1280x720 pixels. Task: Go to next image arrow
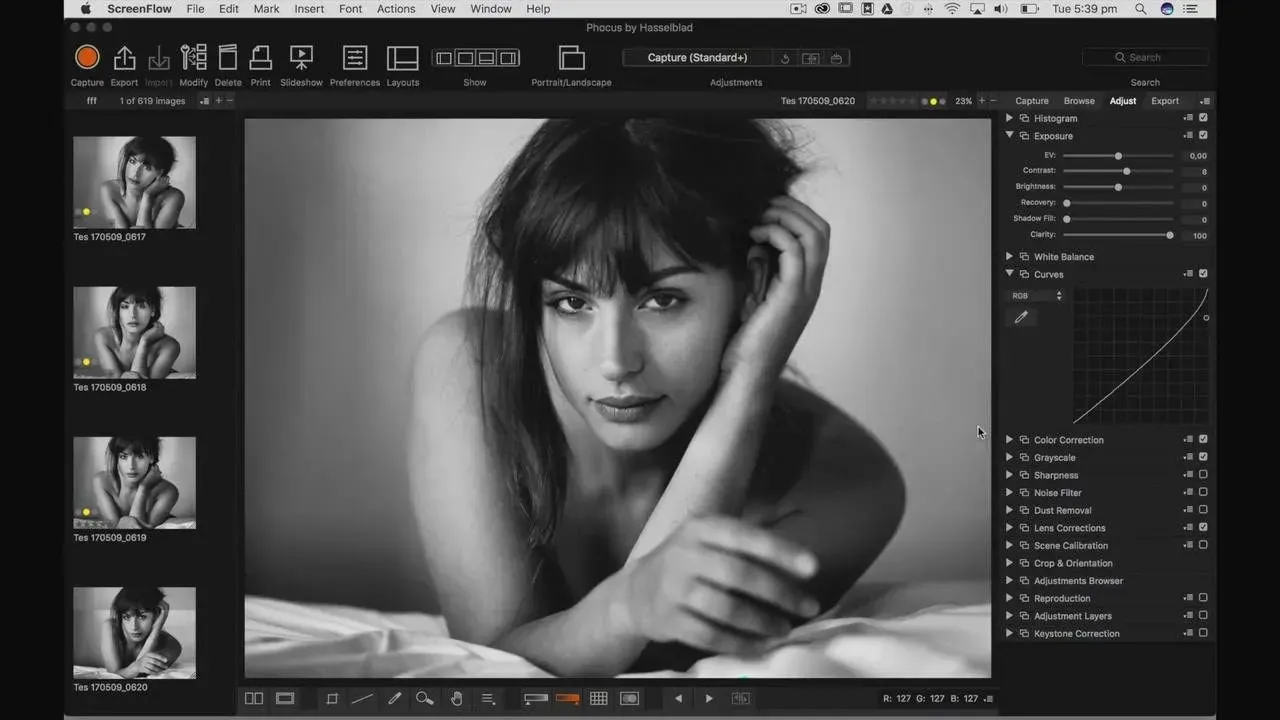(709, 698)
